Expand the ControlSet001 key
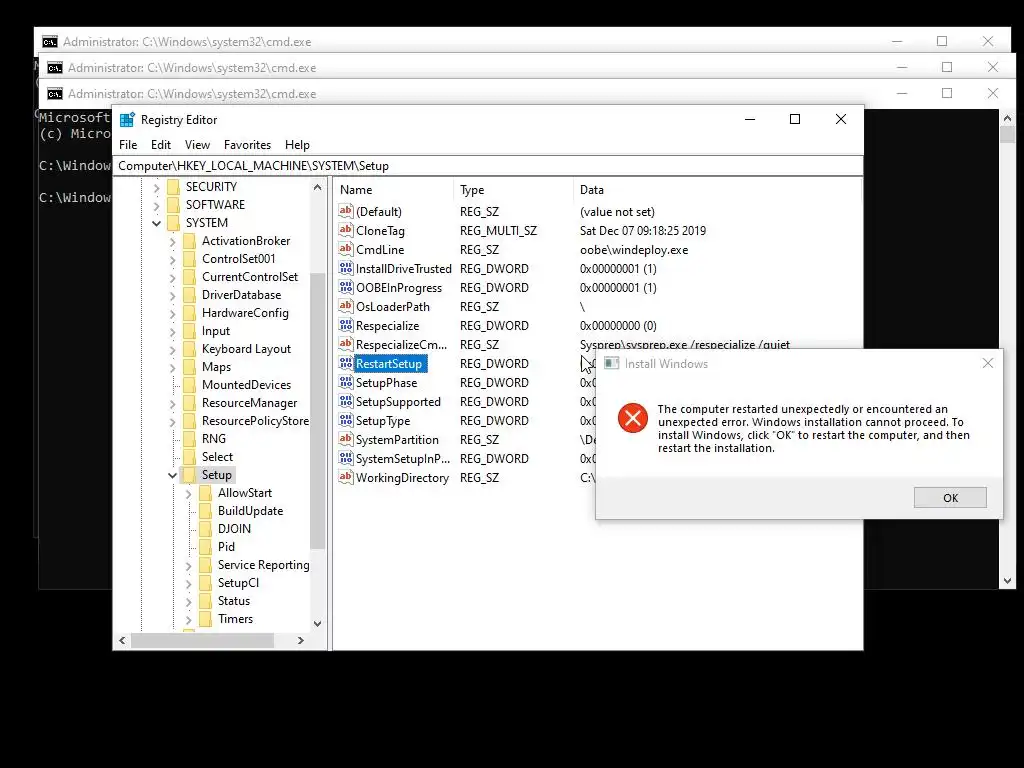 [172, 259]
